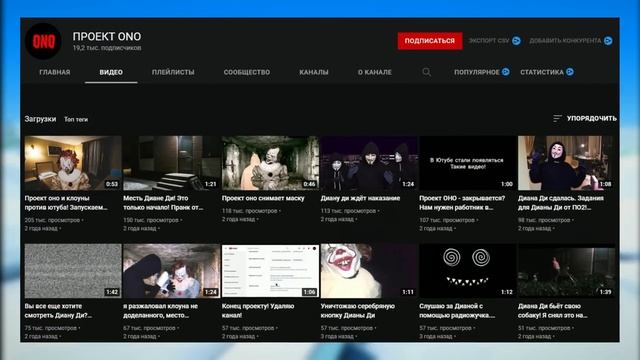The width and height of the screenshot is (640, 360).
Task: Open thumbnail of 'Диана Ди сдалась' video
Action: 567,163
